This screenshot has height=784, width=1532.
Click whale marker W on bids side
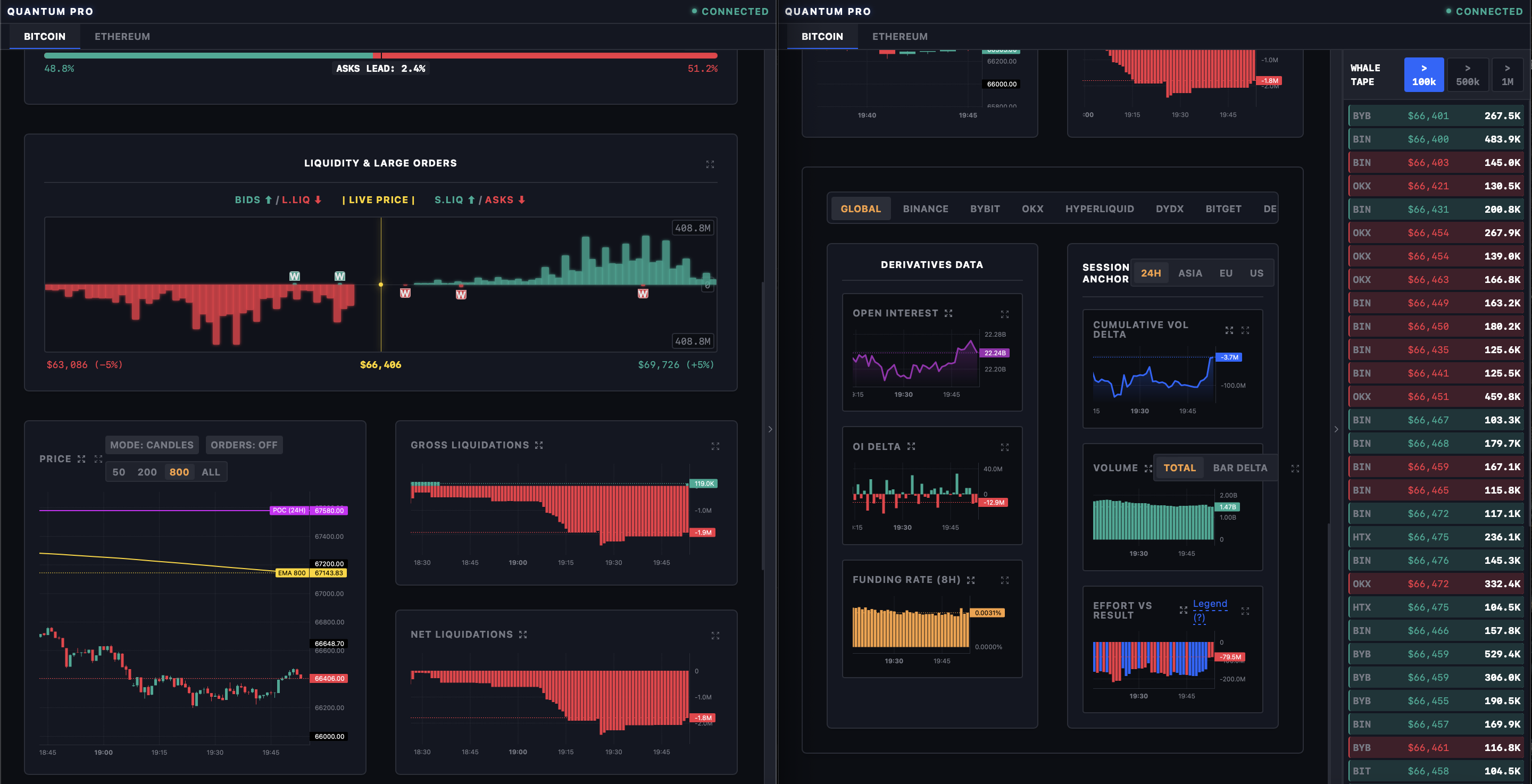pyautogui.click(x=294, y=276)
